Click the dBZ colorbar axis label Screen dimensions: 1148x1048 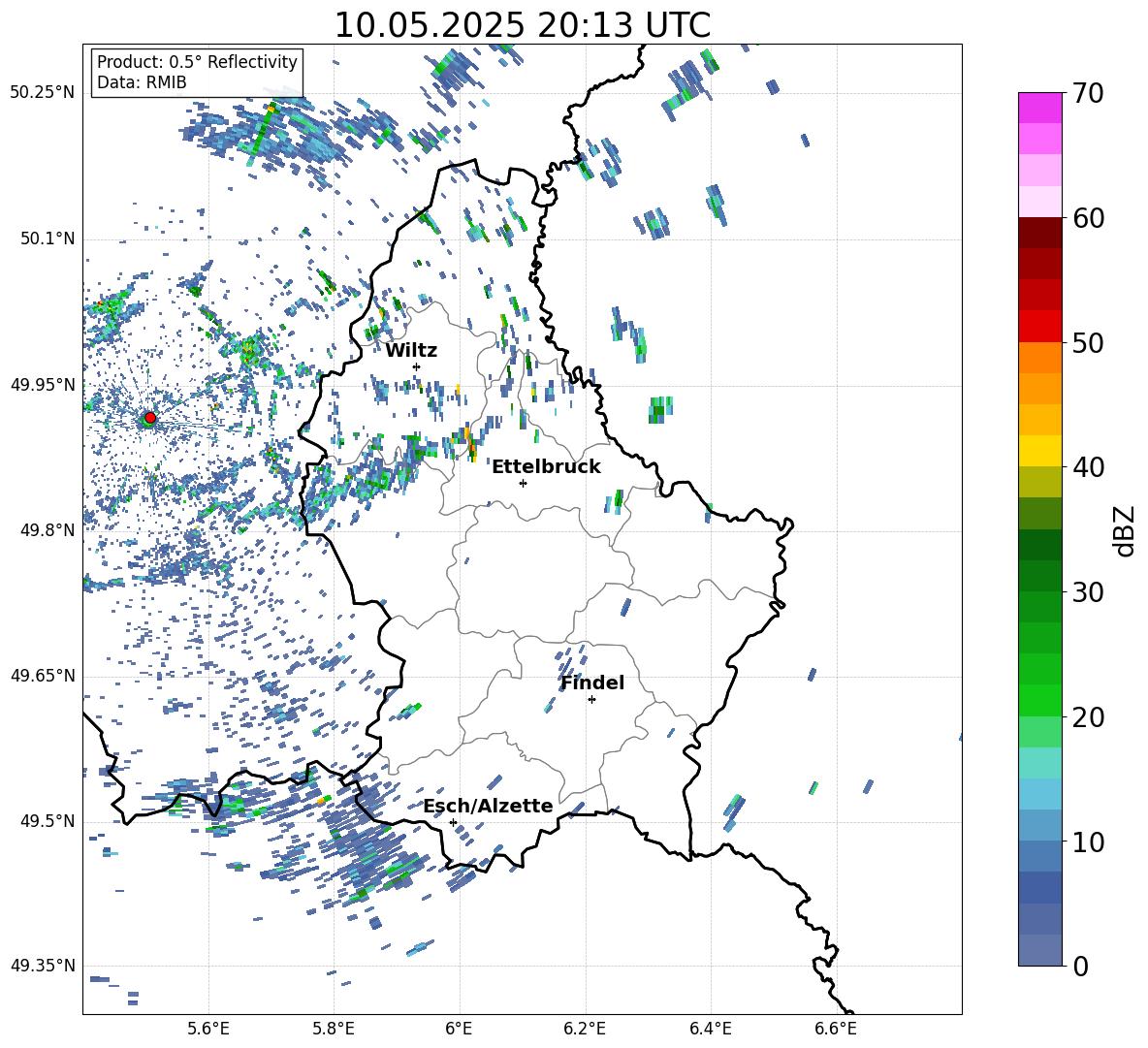(x=1126, y=530)
